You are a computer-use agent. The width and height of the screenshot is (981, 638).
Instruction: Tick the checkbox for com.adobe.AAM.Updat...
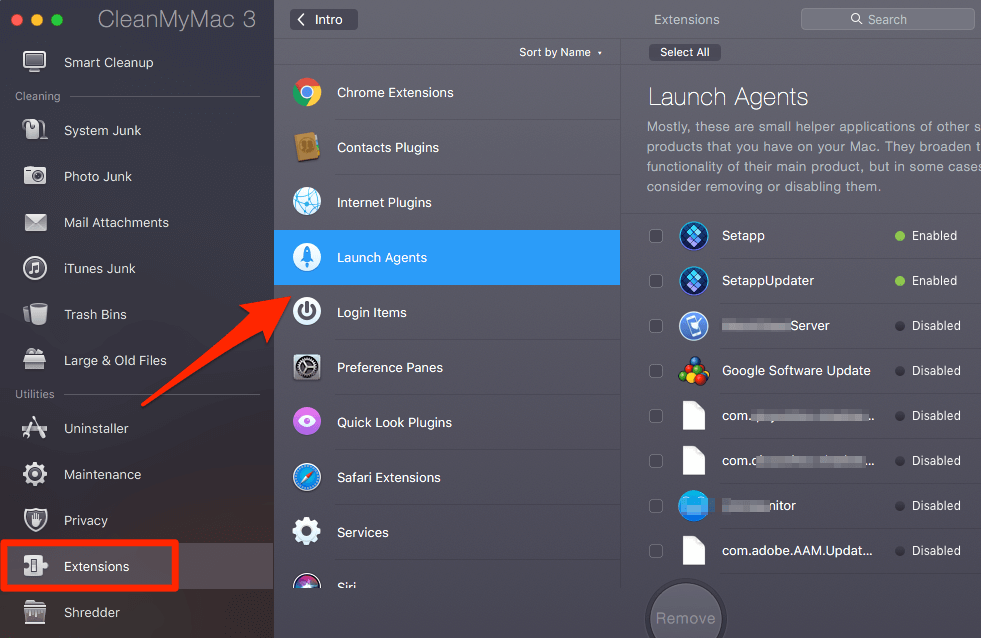656,551
